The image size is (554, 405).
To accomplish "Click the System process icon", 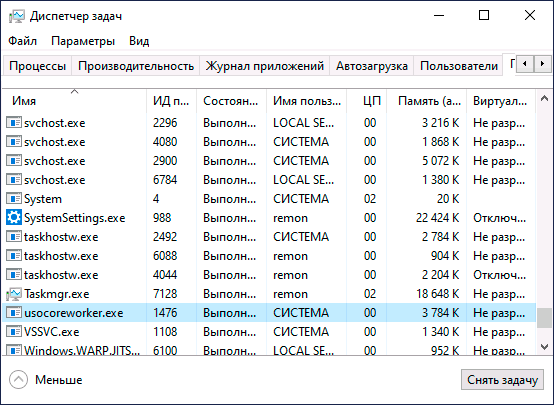I will coord(14,199).
